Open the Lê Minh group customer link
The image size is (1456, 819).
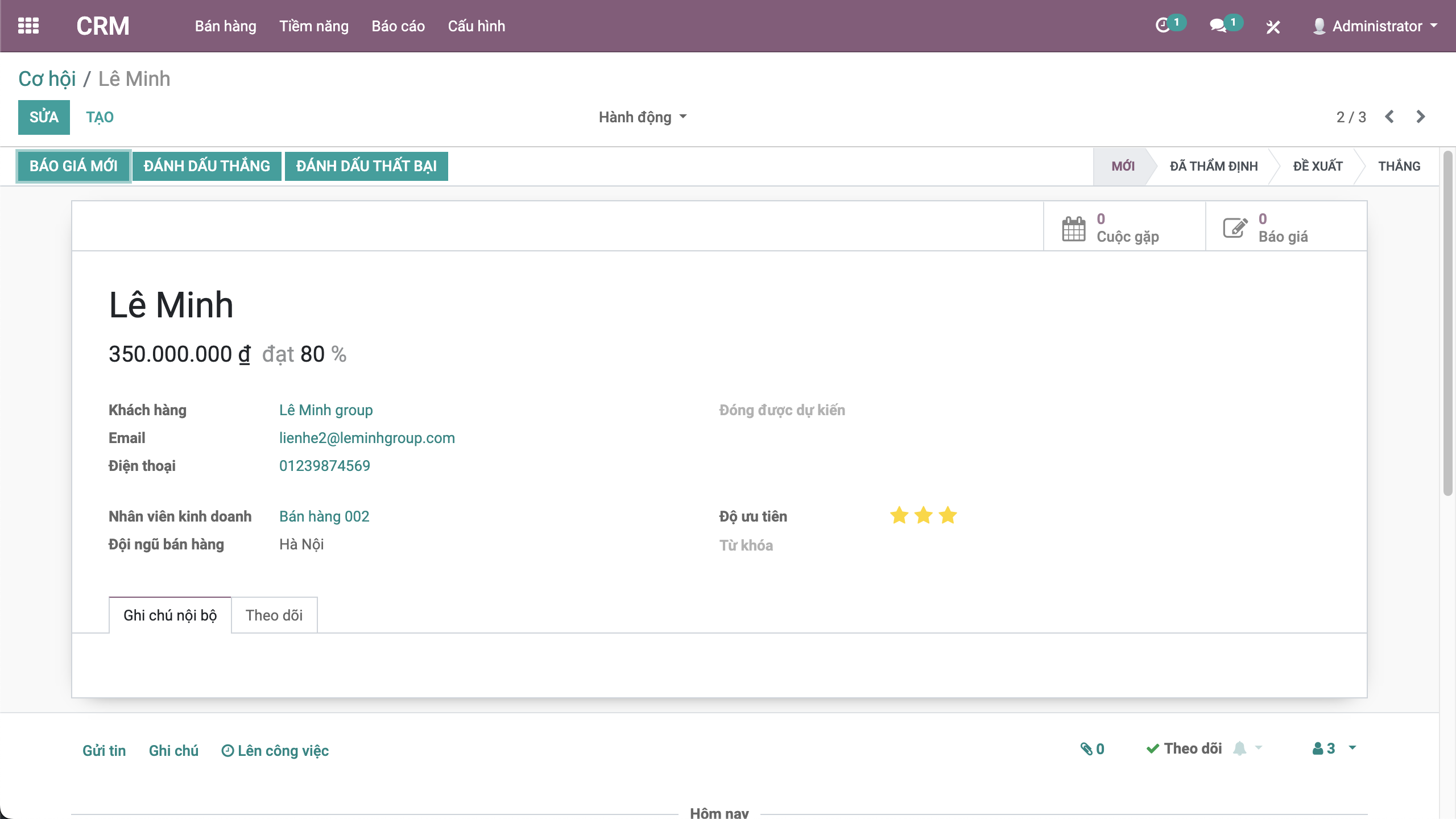326,410
